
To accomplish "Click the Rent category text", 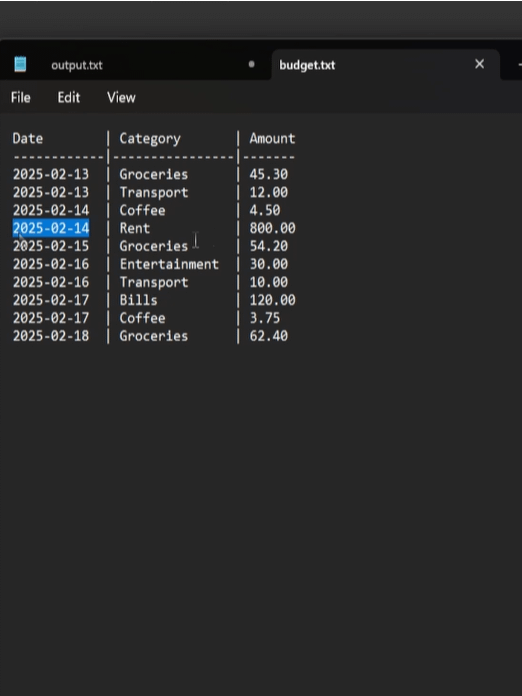I will tap(135, 228).
